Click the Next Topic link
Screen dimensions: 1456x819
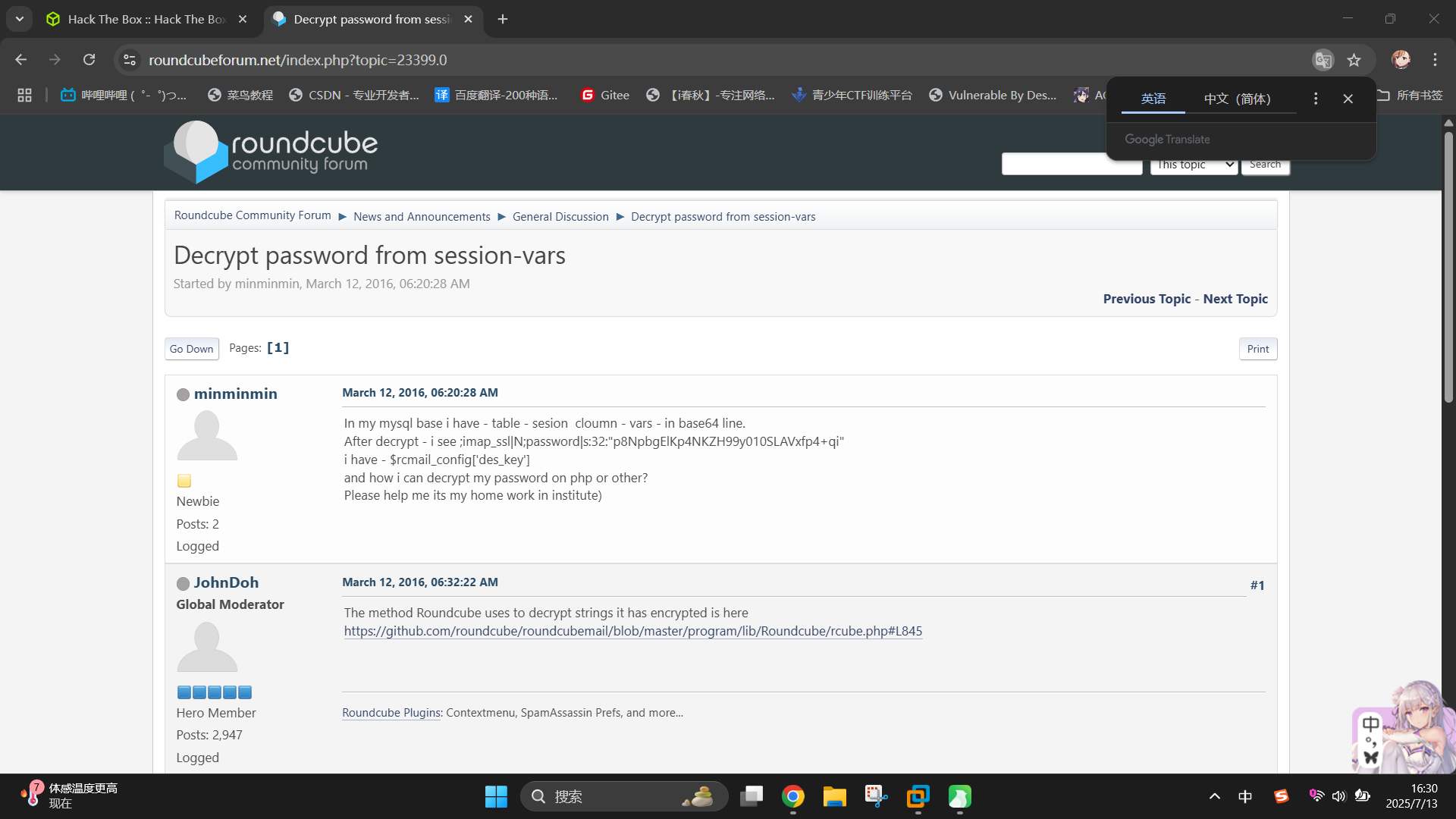1235,299
